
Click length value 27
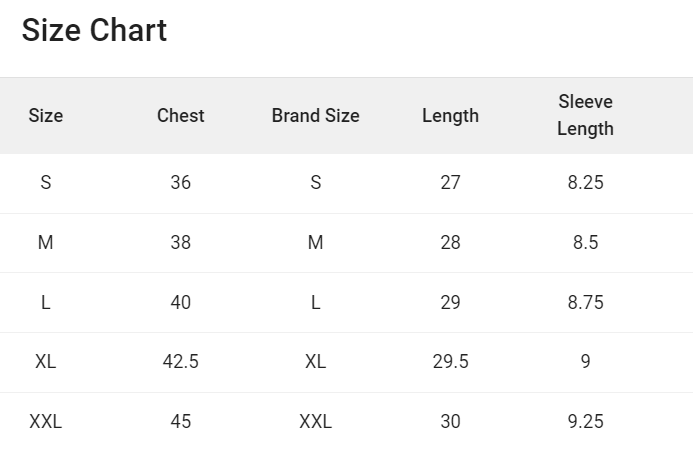click(x=450, y=183)
